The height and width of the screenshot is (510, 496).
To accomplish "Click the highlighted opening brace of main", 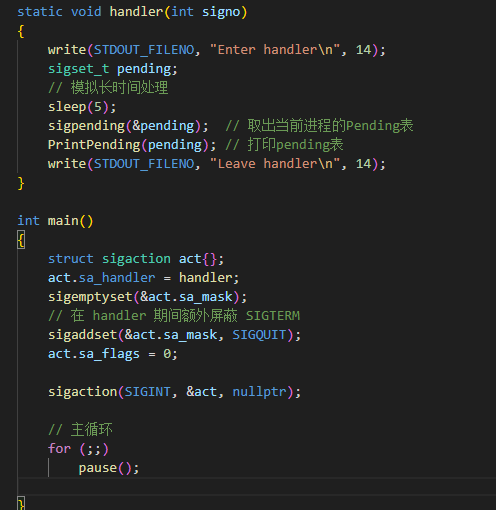I will click(x=21, y=240).
